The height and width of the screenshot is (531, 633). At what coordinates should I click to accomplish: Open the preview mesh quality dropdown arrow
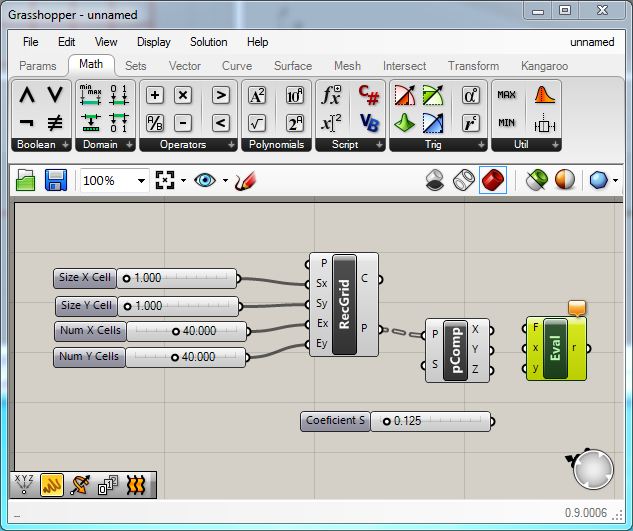pyautogui.click(x=615, y=180)
